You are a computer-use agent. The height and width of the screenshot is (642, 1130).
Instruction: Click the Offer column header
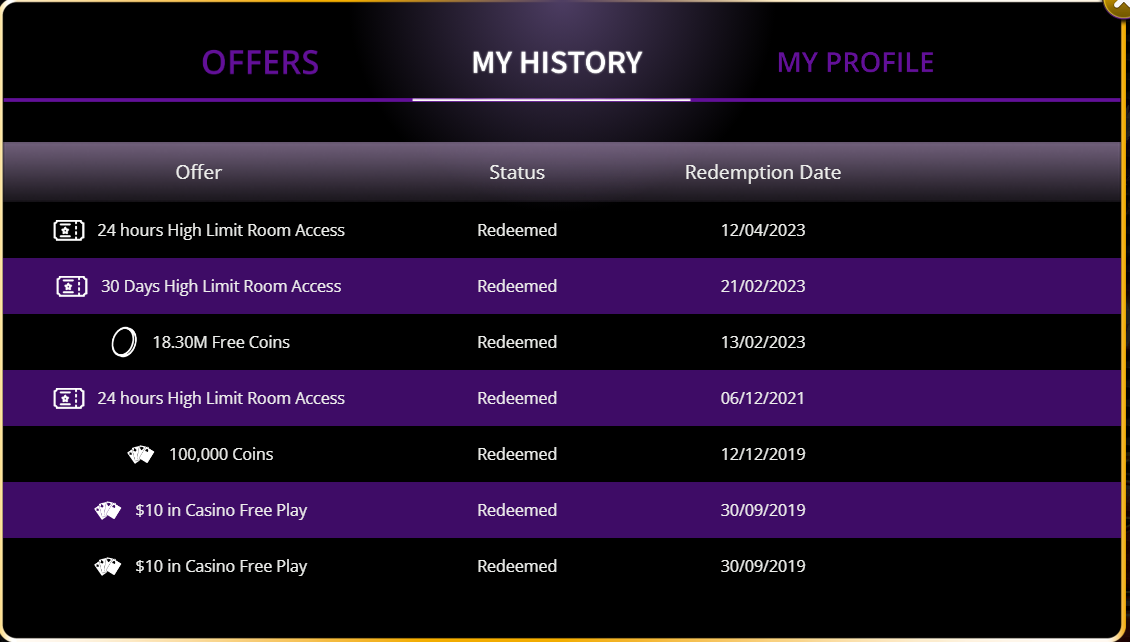coord(199,172)
